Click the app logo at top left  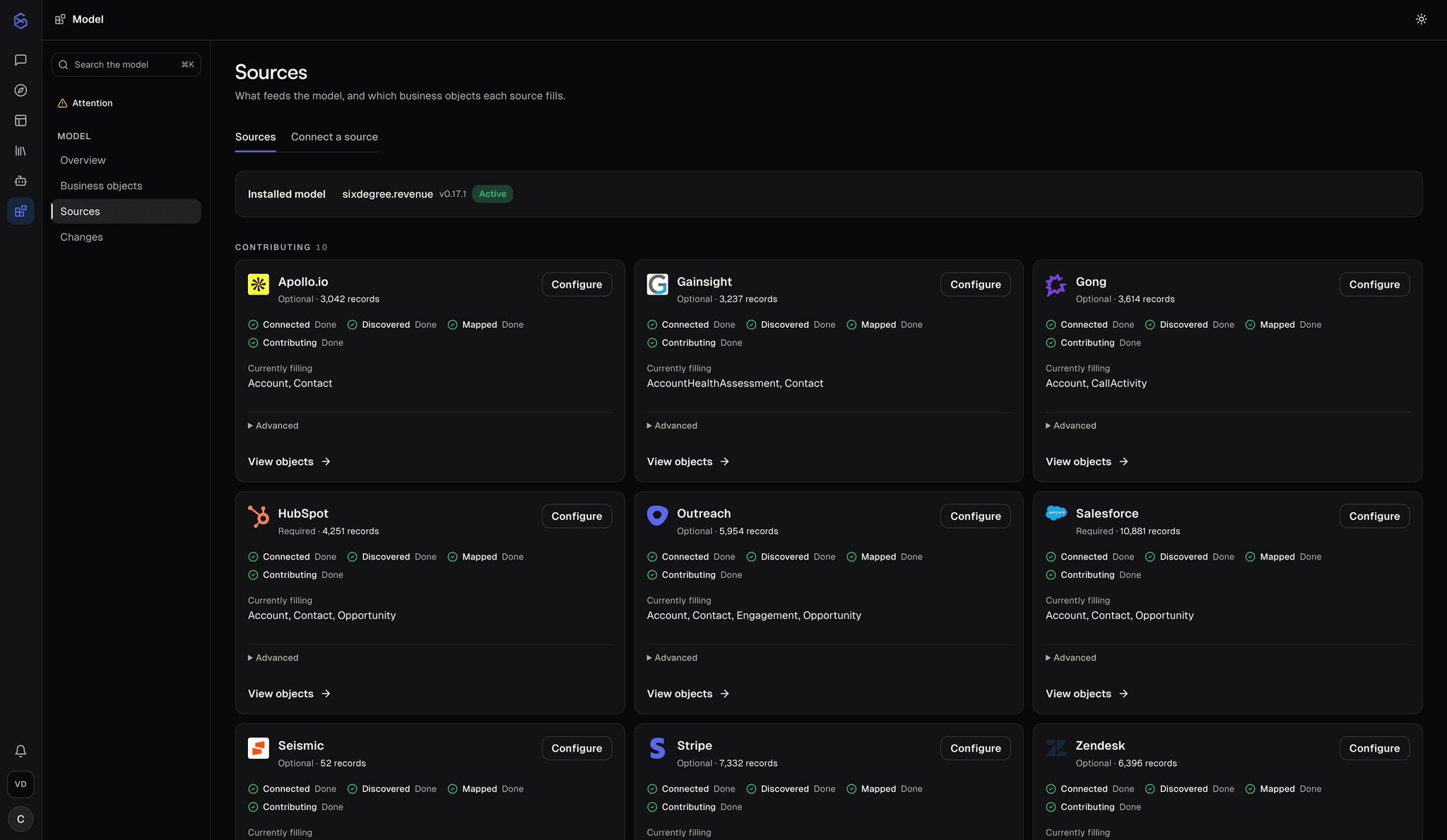tap(20, 20)
